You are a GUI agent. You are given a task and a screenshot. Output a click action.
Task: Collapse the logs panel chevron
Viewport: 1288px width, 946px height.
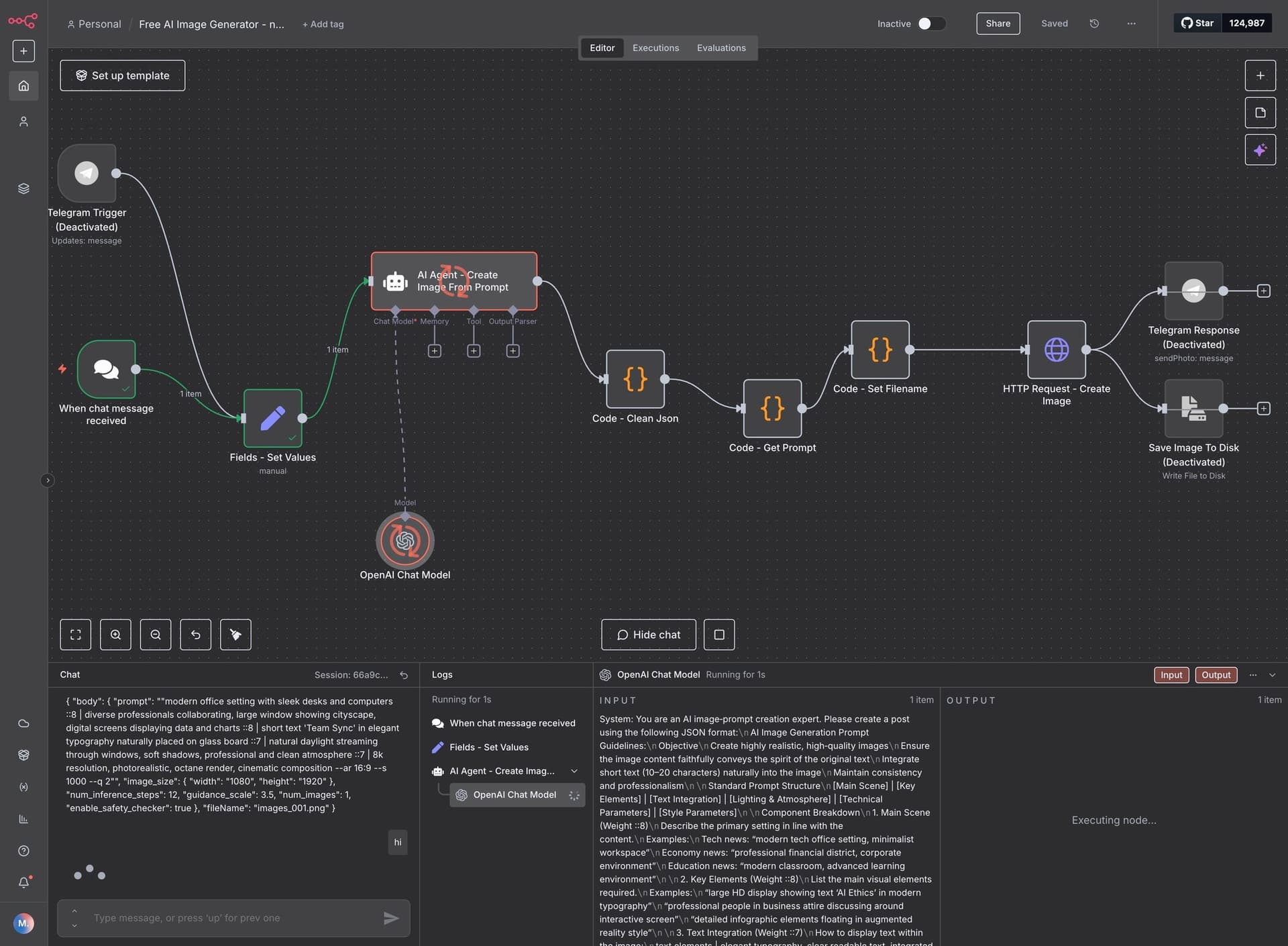click(x=1272, y=675)
